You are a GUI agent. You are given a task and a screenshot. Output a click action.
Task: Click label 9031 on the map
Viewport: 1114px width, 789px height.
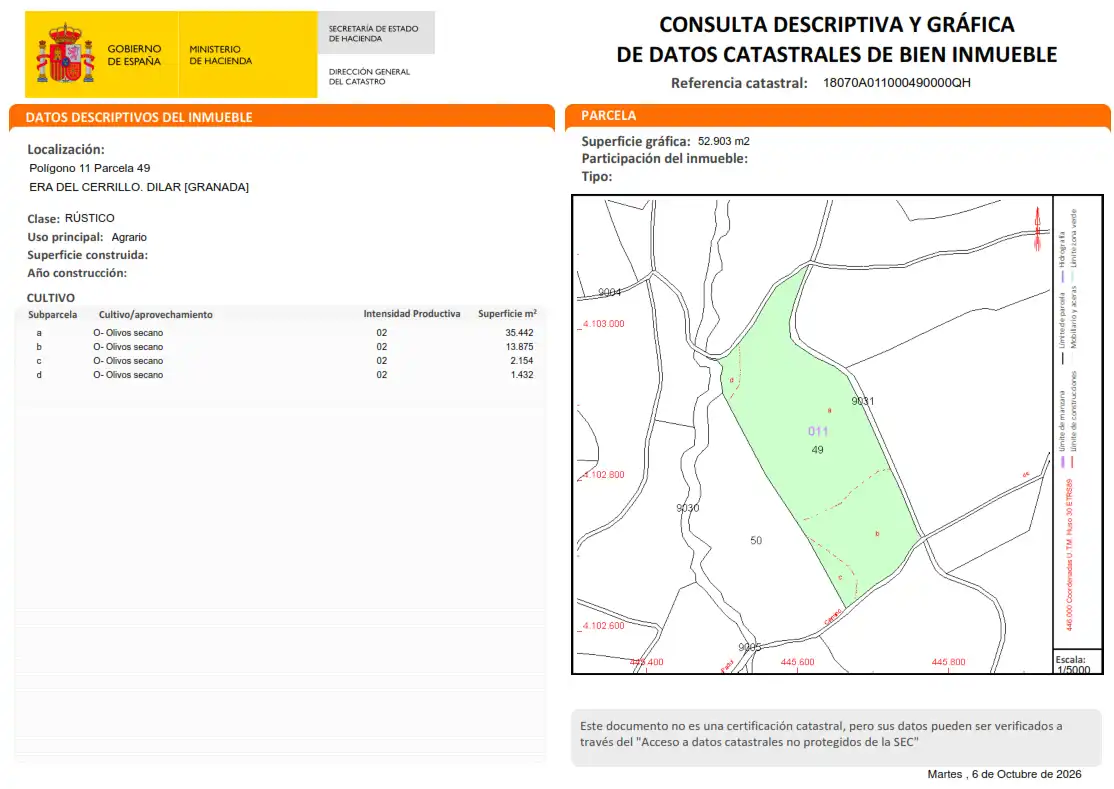pyautogui.click(x=862, y=401)
